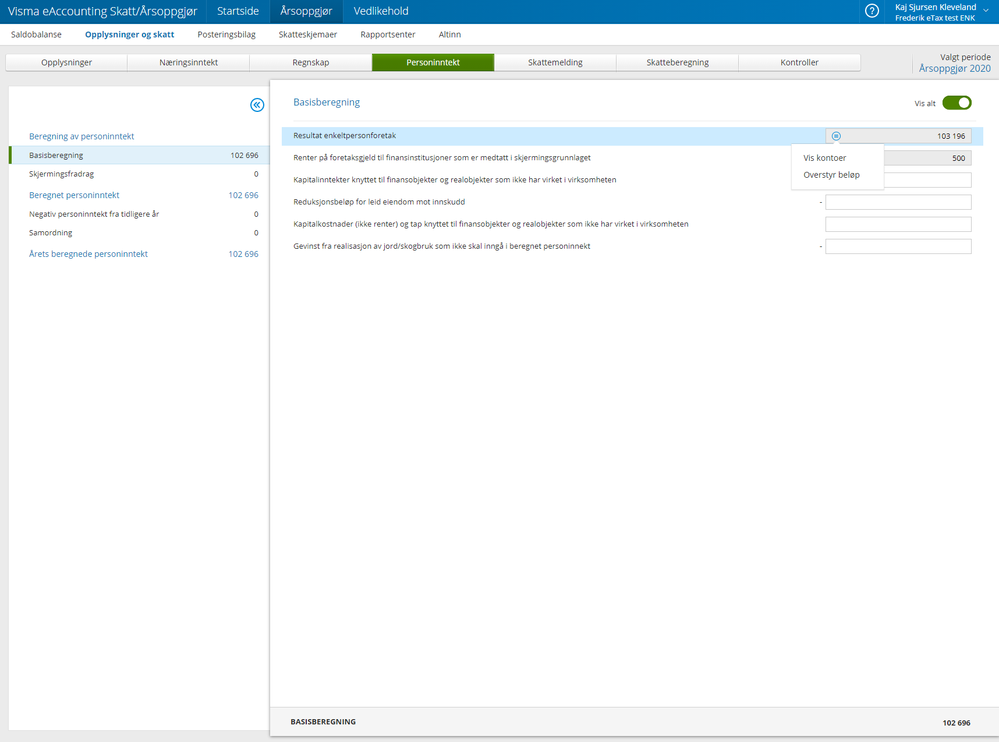Choose Overstyr beløp in the popup menu
The image size is (999, 742).
coord(831,175)
